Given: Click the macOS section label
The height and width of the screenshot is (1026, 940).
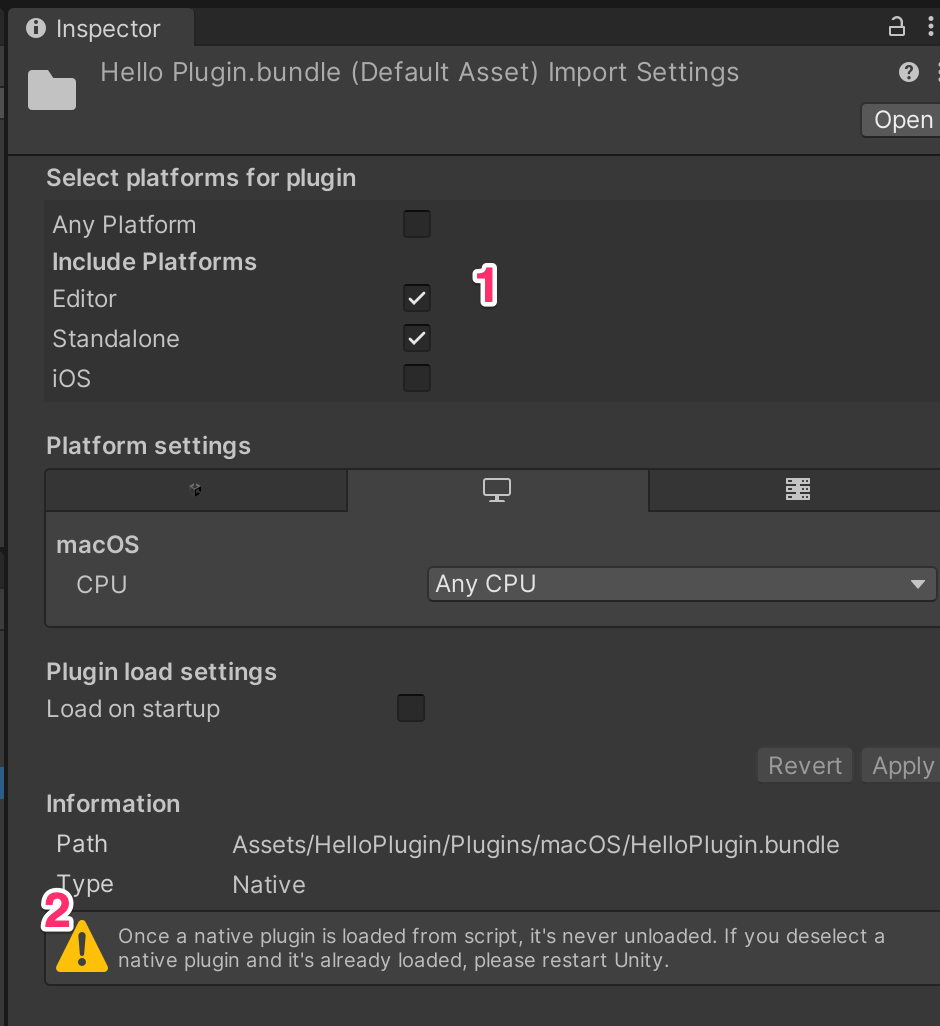Looking at the screenshot, I should pos(97,544).
